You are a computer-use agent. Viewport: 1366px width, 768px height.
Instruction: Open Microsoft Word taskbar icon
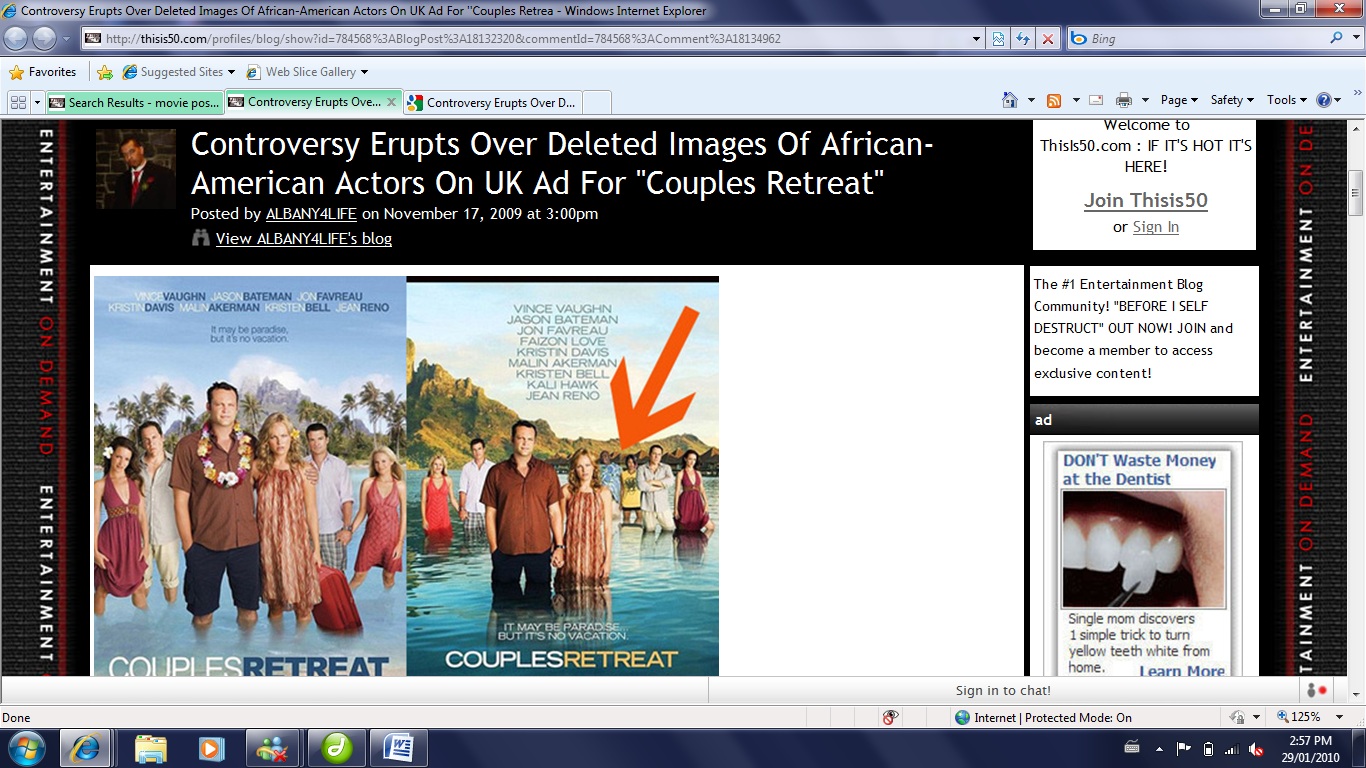(x=398, y=748)
